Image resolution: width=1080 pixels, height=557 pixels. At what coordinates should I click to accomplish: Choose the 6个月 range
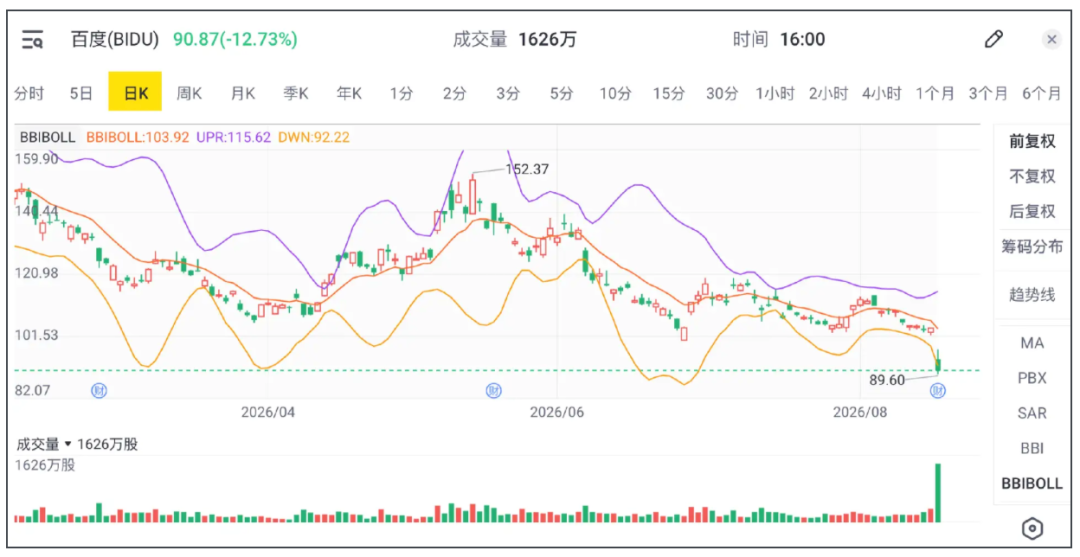coord(1041,93)
